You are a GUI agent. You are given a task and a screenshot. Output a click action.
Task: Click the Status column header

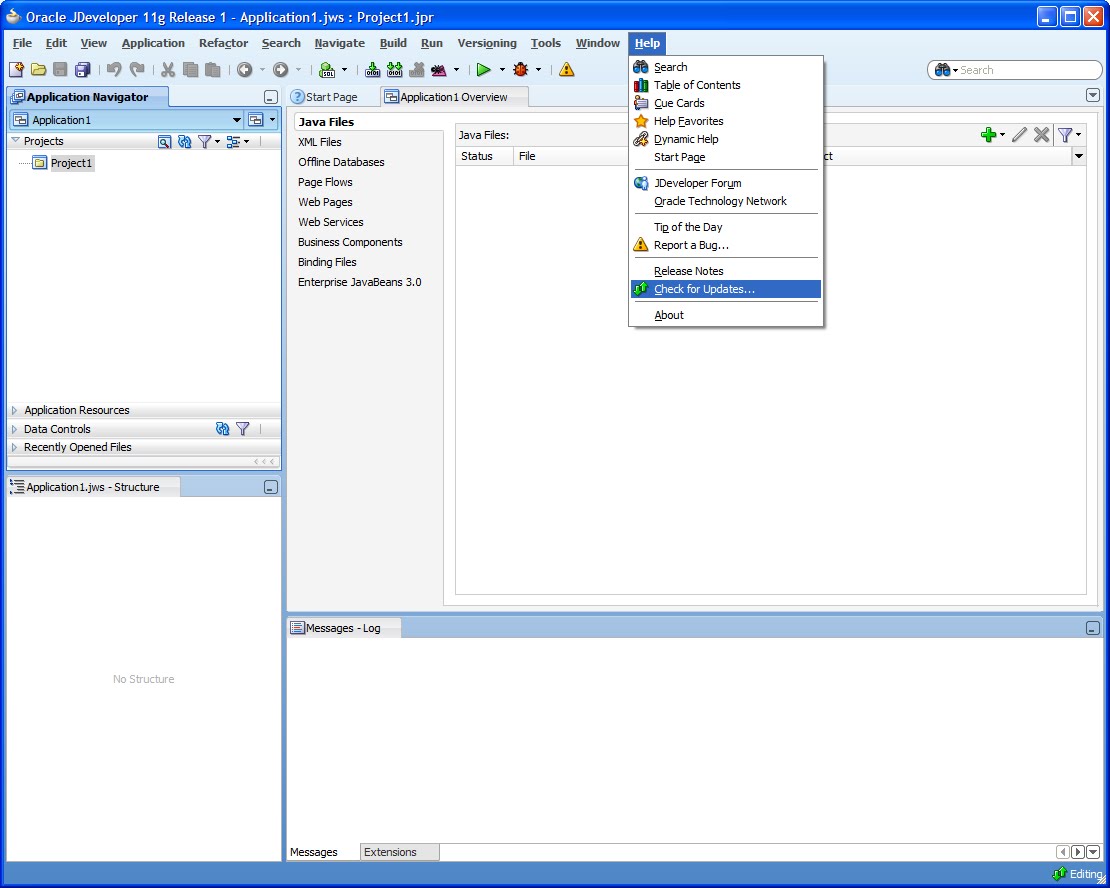pyautogui.click(x=484, y=156)
